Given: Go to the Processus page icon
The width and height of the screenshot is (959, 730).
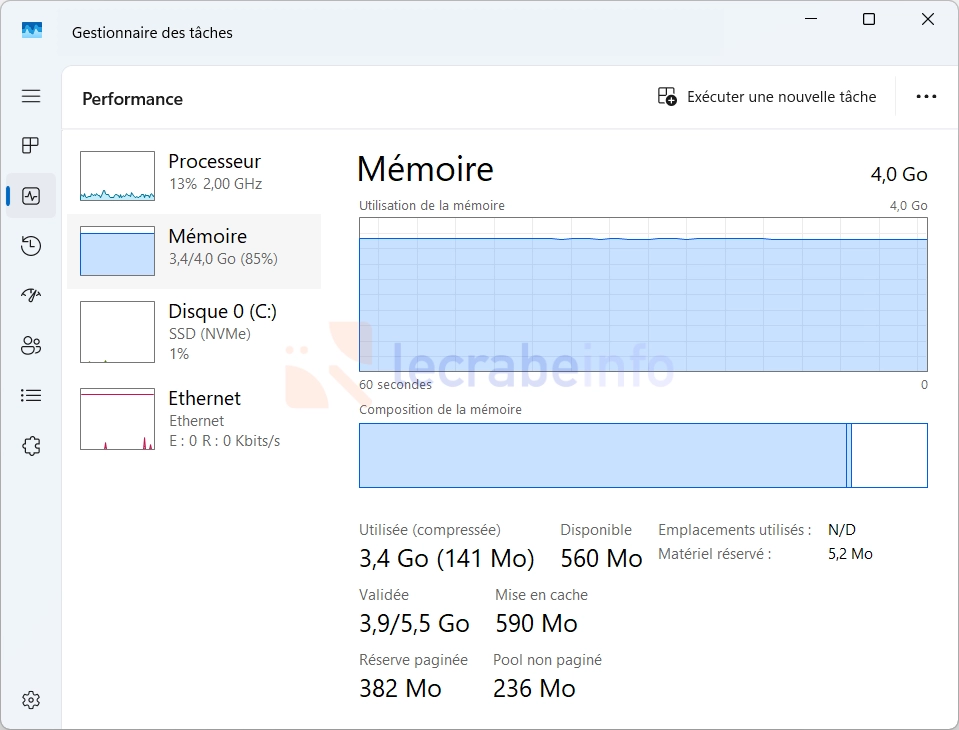Looking at the screenshot, I should tap(31, 146).
